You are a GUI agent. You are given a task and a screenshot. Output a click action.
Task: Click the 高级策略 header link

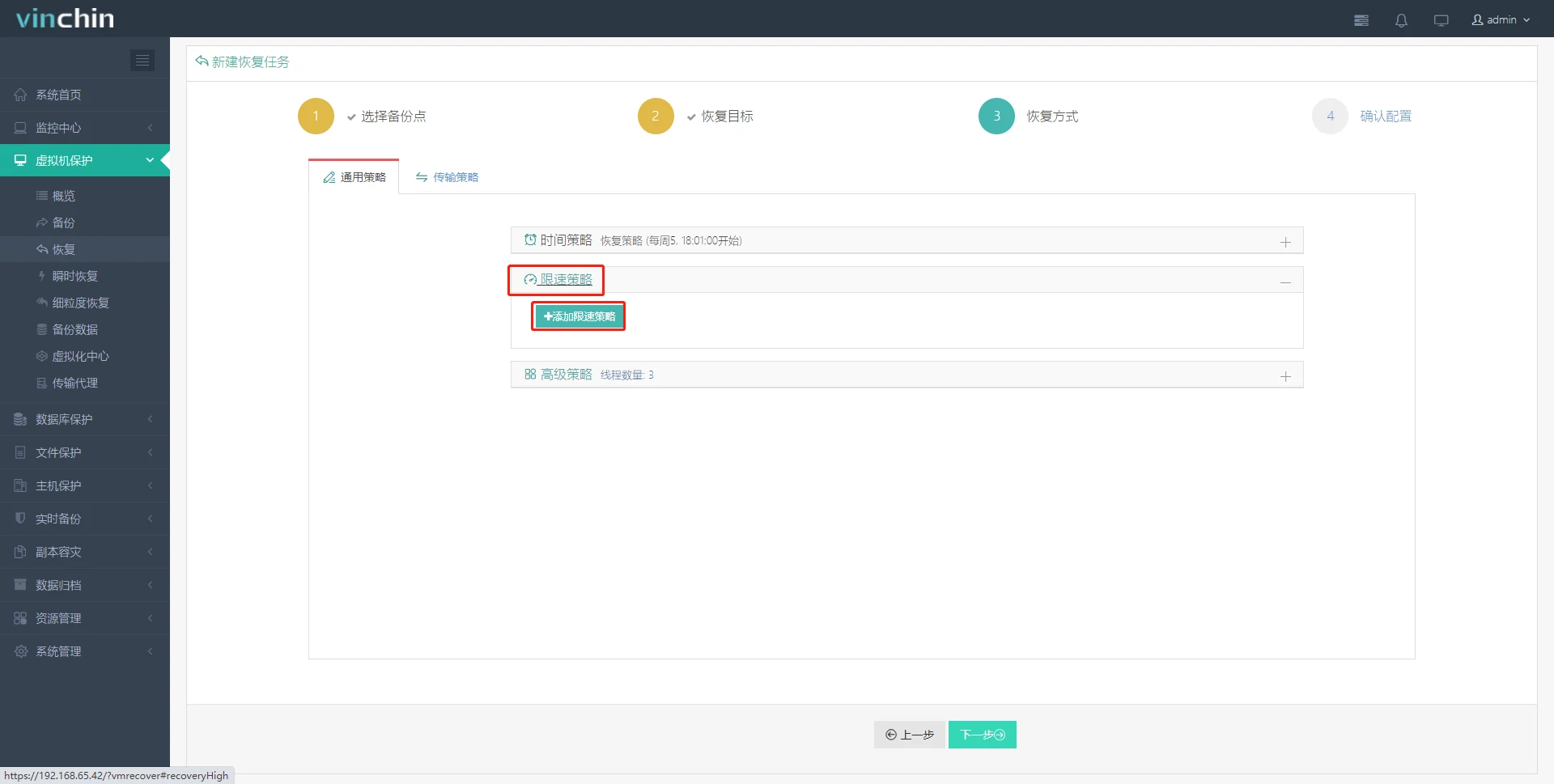[558, 374]
